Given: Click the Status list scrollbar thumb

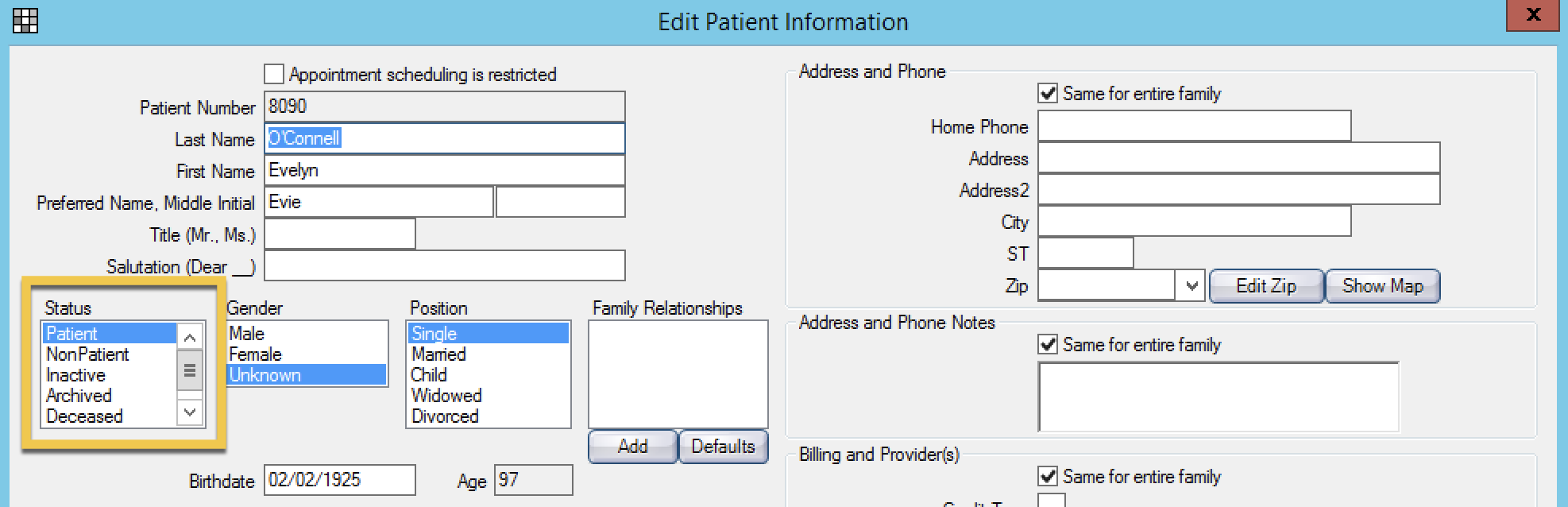Looking at the screenshot, I should pos(190,370).
